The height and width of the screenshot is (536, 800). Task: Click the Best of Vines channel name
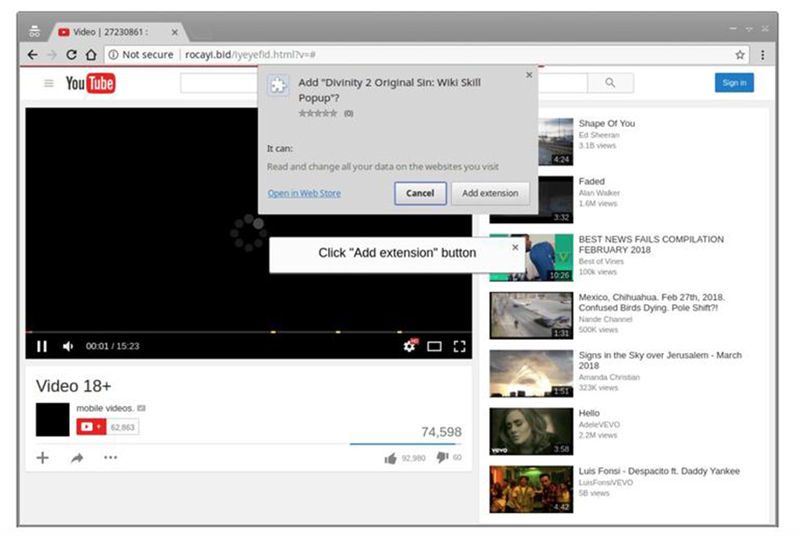[x=601, y=261]
